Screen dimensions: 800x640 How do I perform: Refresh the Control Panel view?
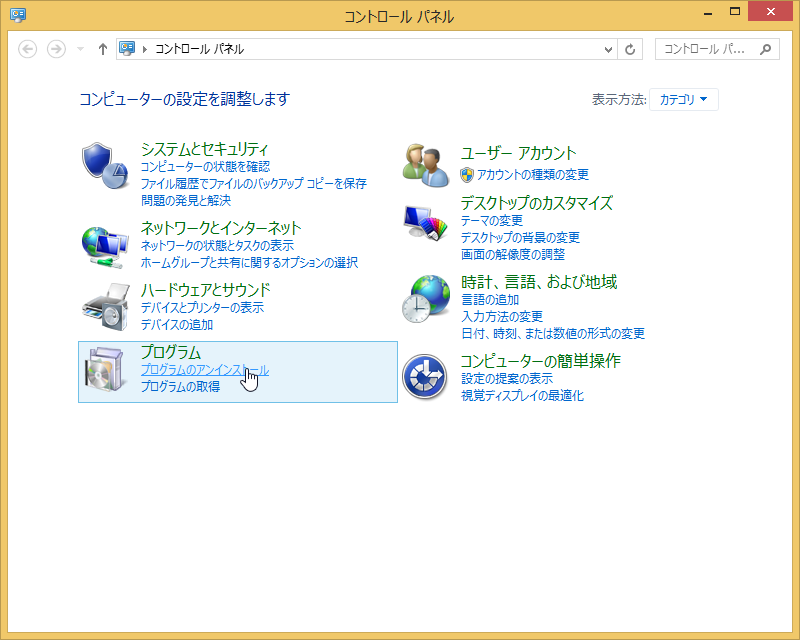(630, 49)
